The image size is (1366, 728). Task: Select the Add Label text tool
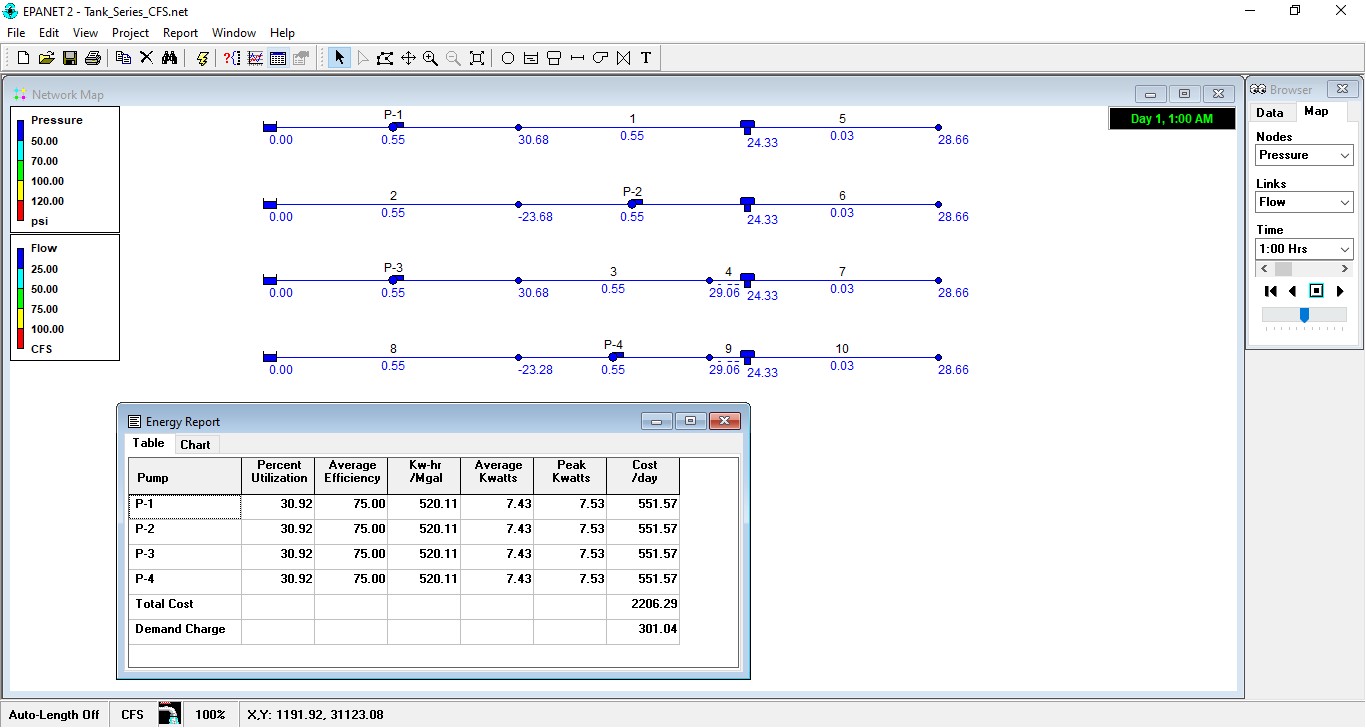(645, 57)
